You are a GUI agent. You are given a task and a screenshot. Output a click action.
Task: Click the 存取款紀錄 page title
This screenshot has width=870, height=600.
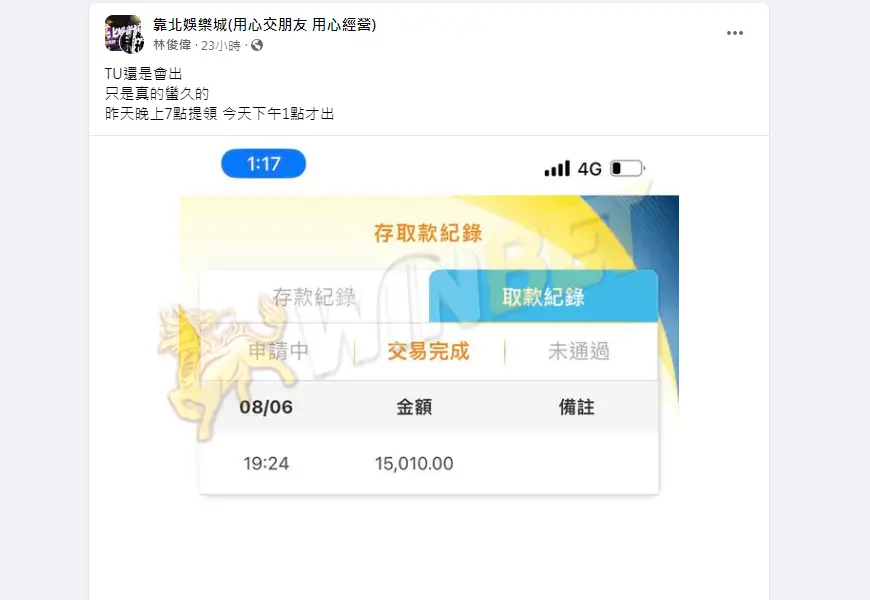[x=428, y=233]
